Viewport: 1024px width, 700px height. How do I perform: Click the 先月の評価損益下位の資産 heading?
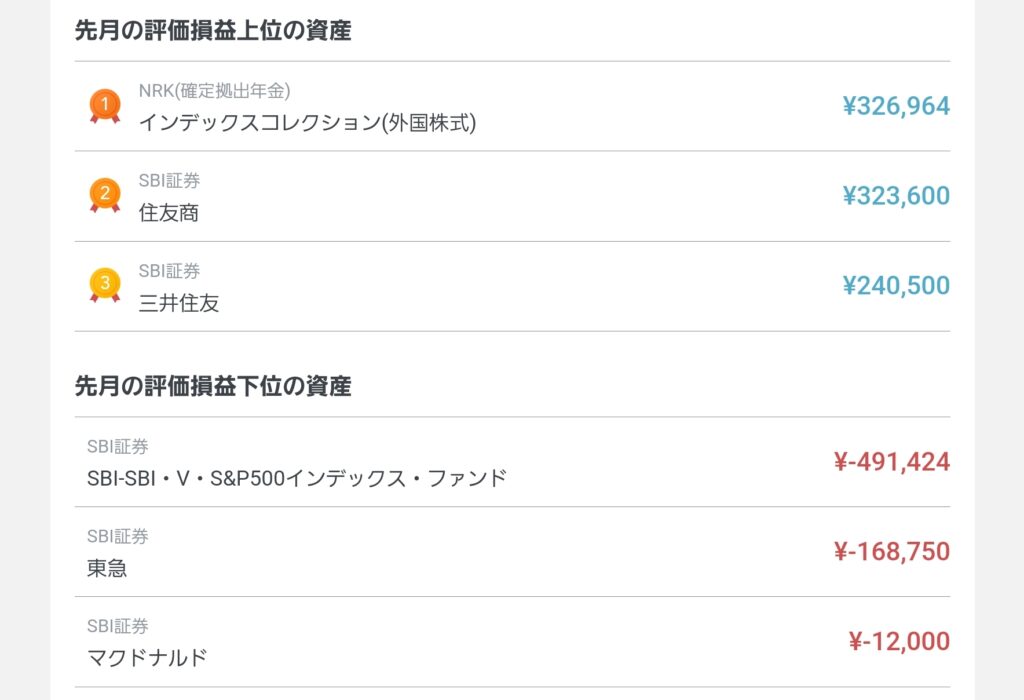[213, 386]
